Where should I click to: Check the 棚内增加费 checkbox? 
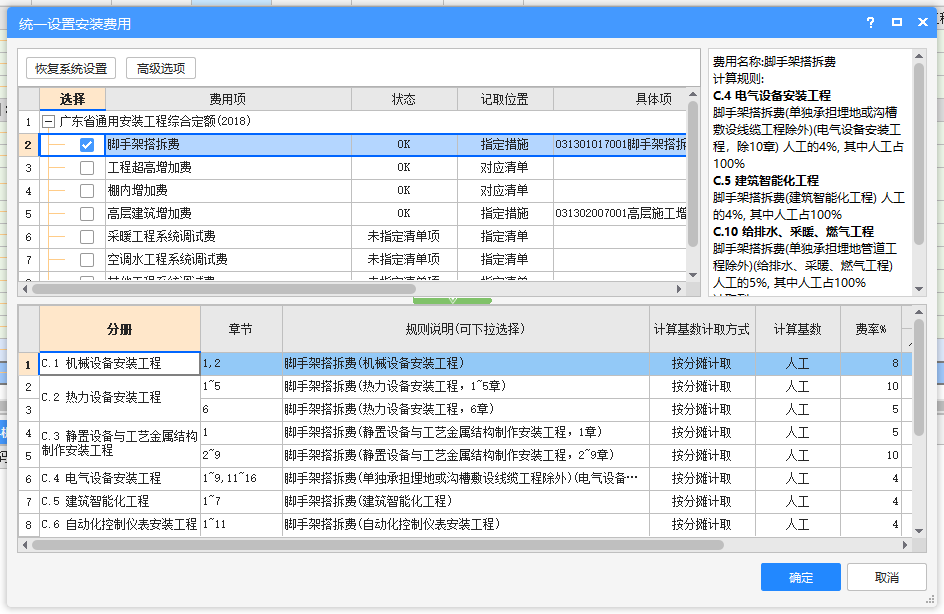click(87, 191)
